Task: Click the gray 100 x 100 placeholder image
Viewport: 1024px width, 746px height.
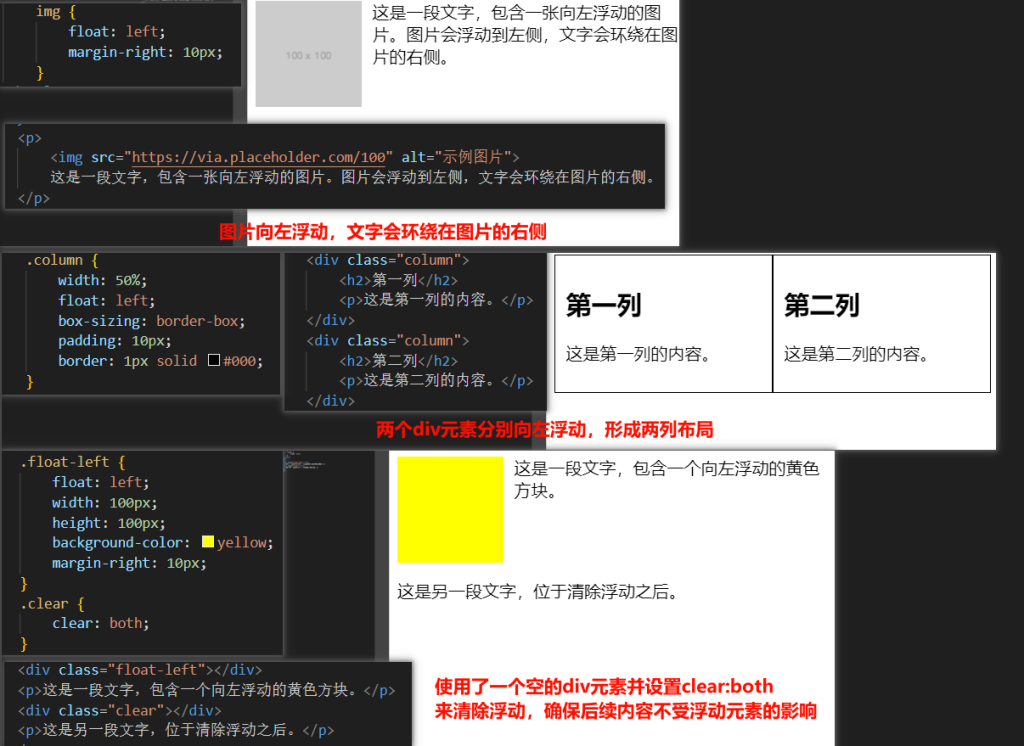Action: [x=308, y=55]
